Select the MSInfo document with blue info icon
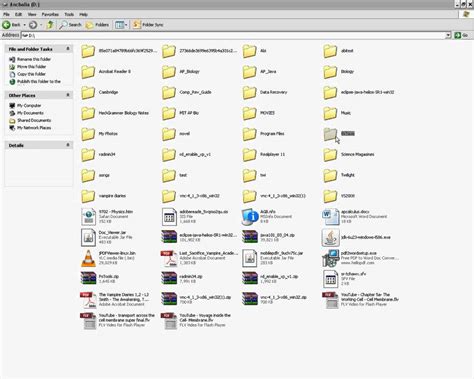Screen dimensions: 474x379 (250, 216)
